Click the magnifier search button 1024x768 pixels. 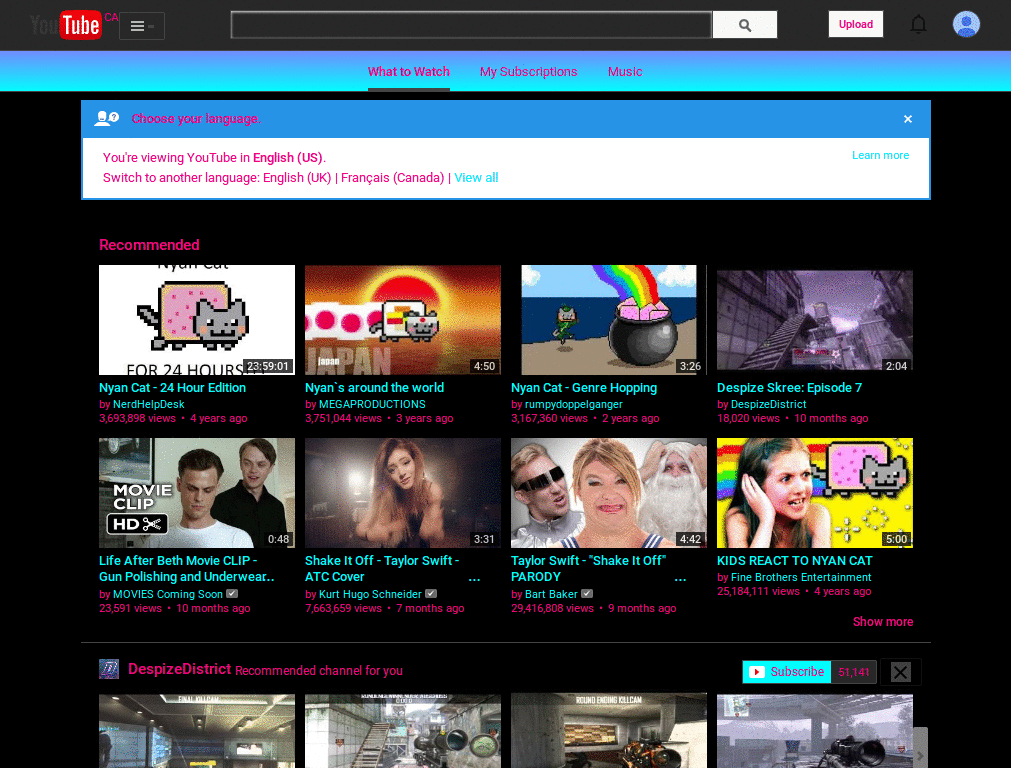coord(744,25)
